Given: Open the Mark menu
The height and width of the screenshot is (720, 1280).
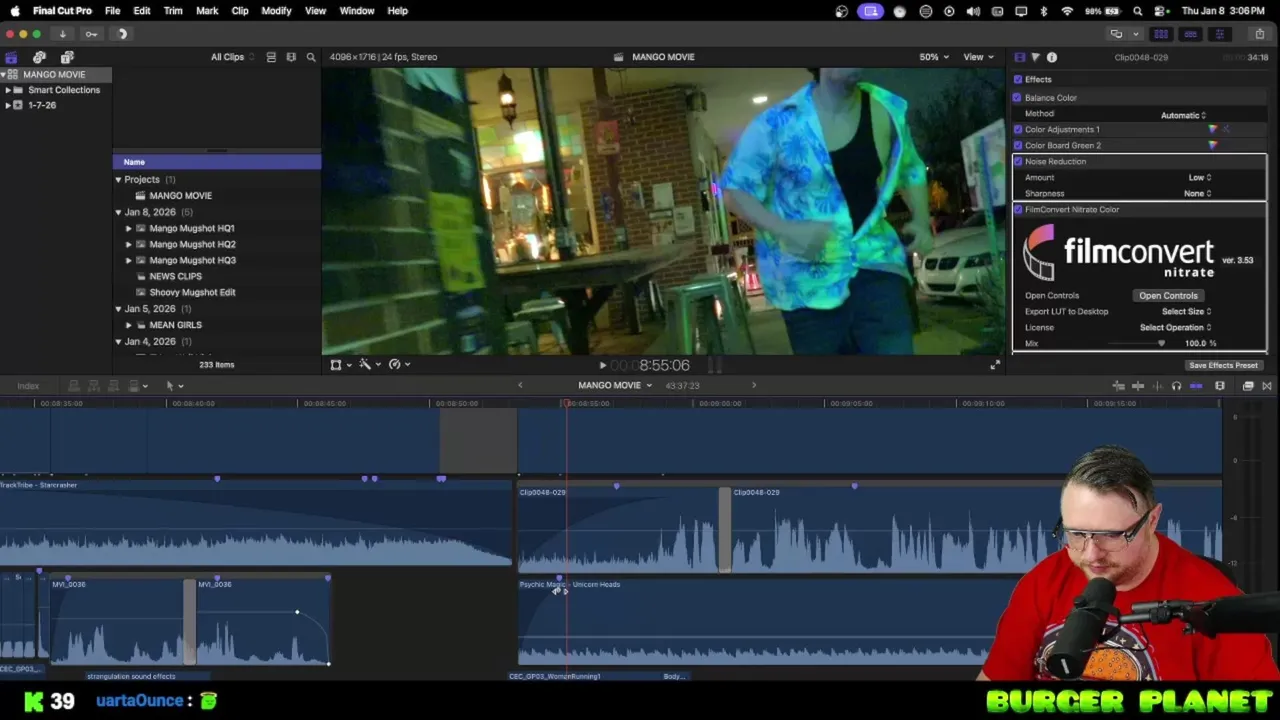Looking at the screenshot, I should [x=207, y=11].
